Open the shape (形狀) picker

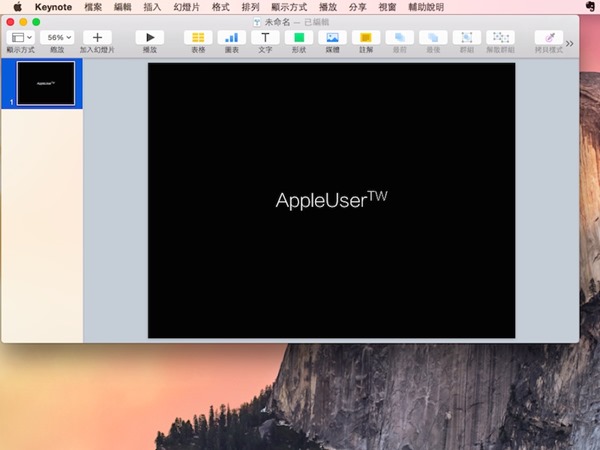[x=298, y=37]
